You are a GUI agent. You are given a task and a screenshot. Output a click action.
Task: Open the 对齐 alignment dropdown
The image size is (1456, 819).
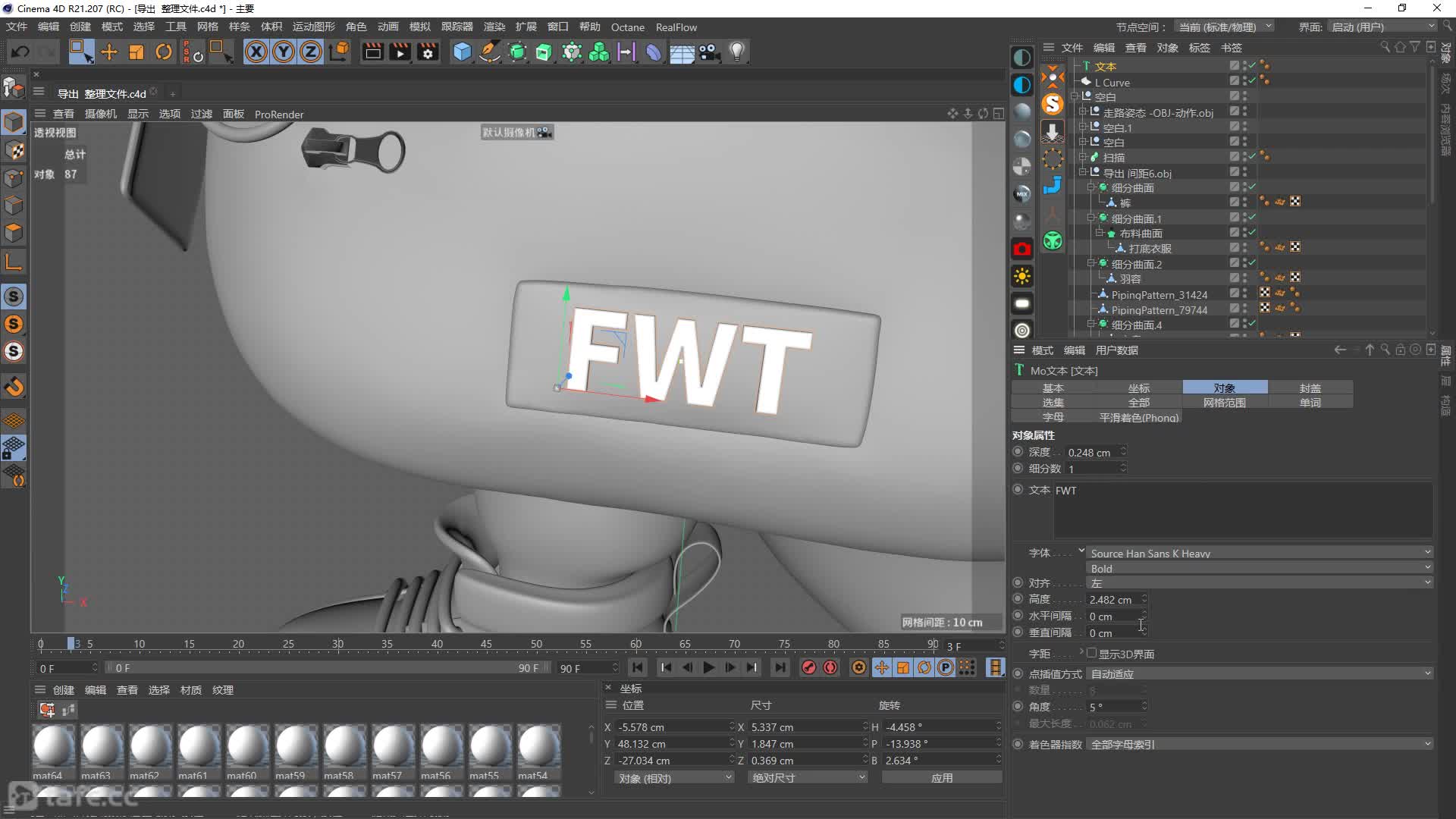1259,582
